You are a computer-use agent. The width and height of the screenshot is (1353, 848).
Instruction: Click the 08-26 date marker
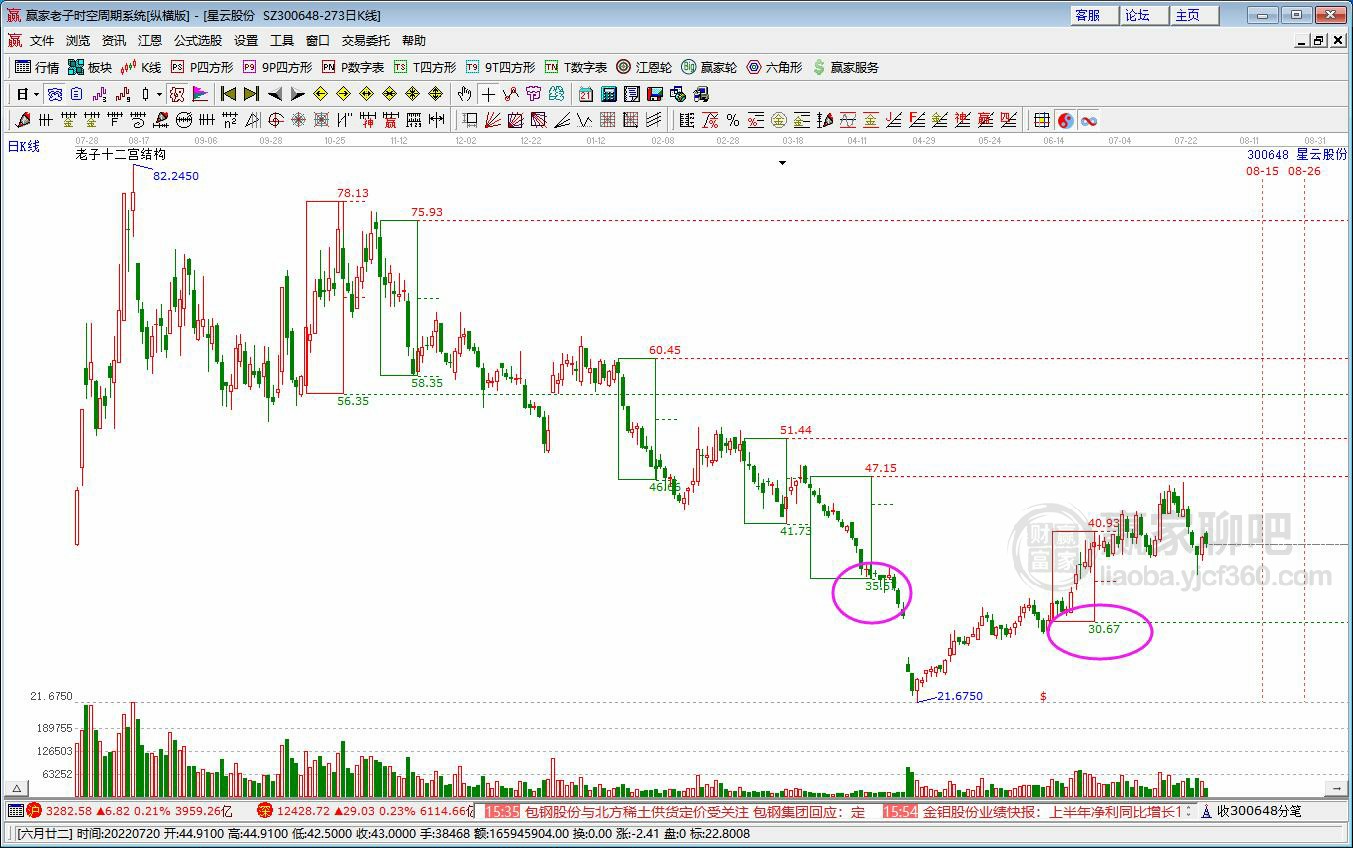coord(1304,171)
